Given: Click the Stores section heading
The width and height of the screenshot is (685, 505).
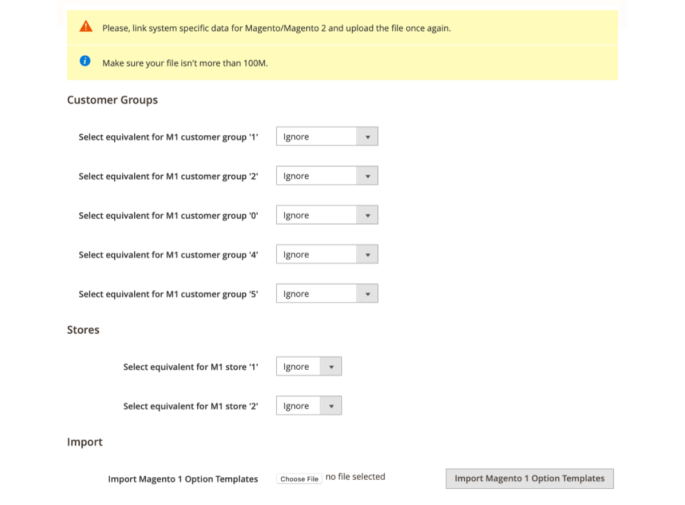Looking at the screenshot, I should pos(83,329).
